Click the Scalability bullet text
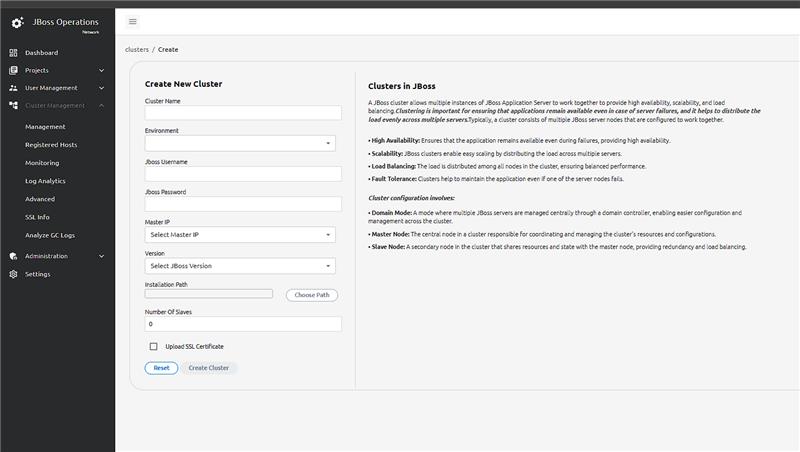The image size is (800, 452). coord(495,154)
